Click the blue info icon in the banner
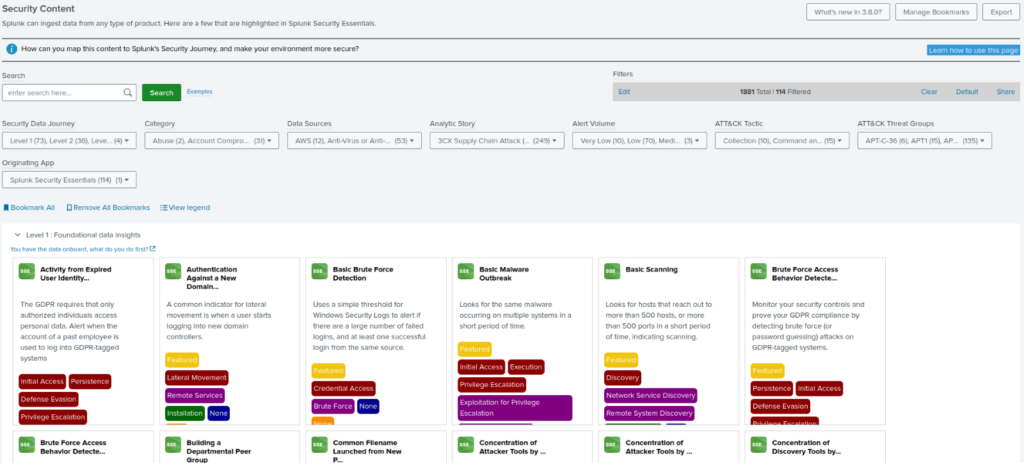The image size is (1024, 463). click(12, 49)
